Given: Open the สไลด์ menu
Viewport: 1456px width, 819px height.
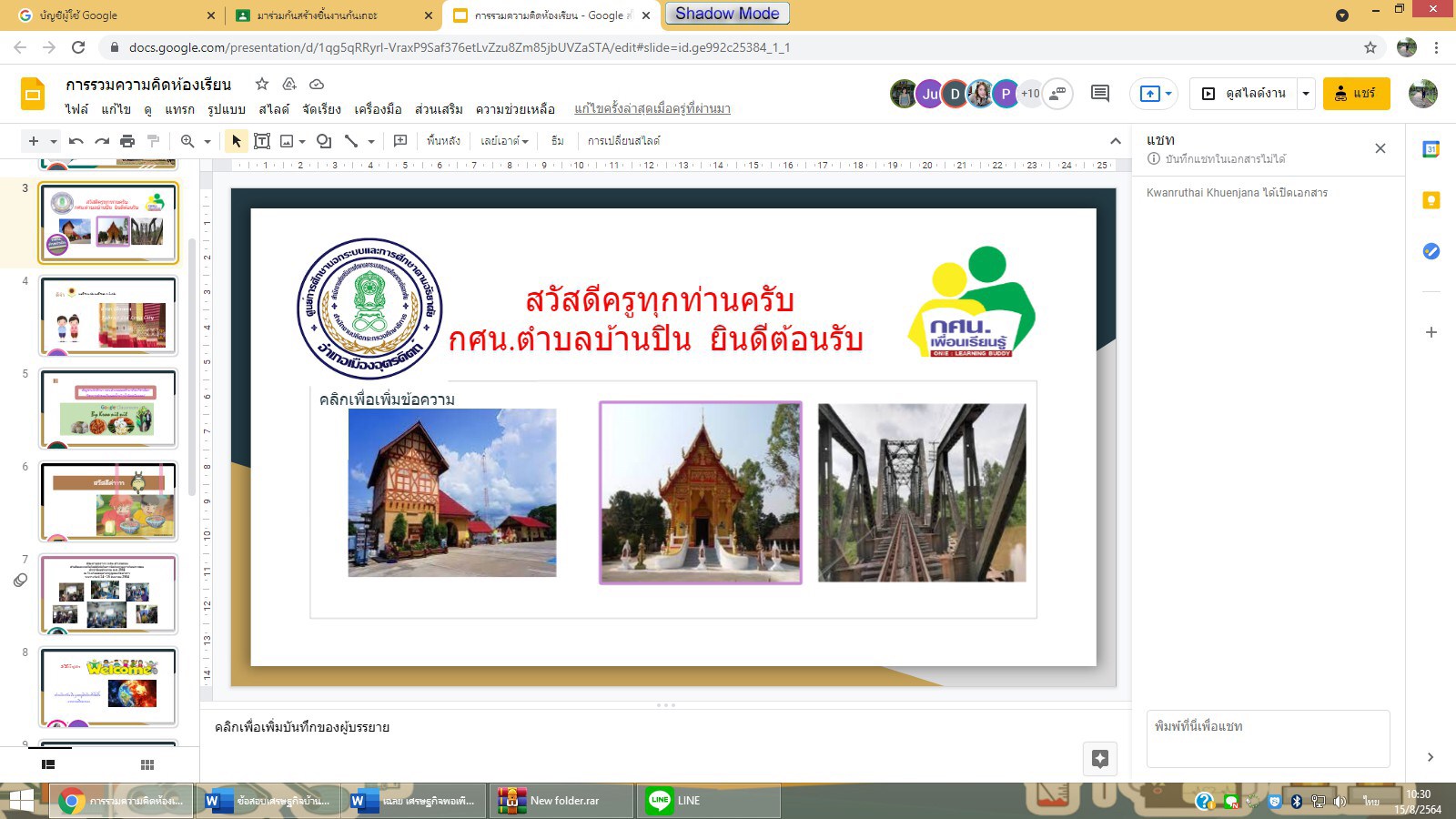Looking at the screenshot, I should coord(273,109).
